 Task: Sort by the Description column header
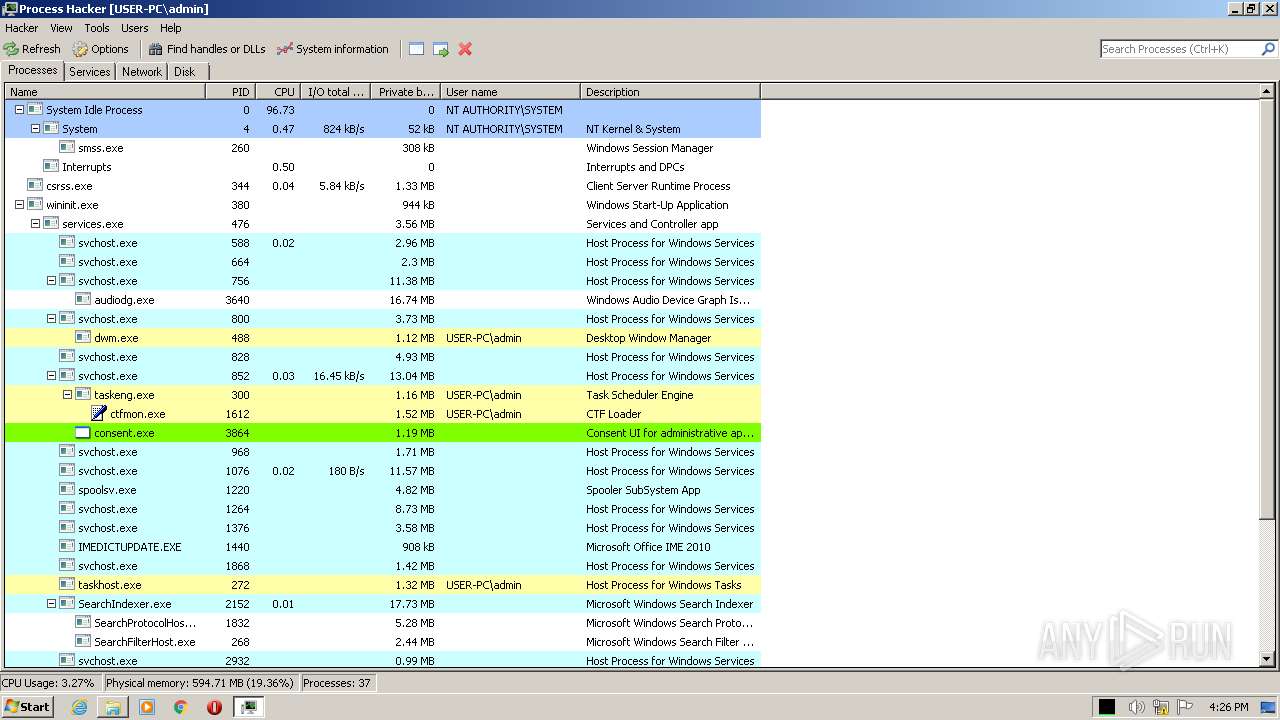coord(670,92)
